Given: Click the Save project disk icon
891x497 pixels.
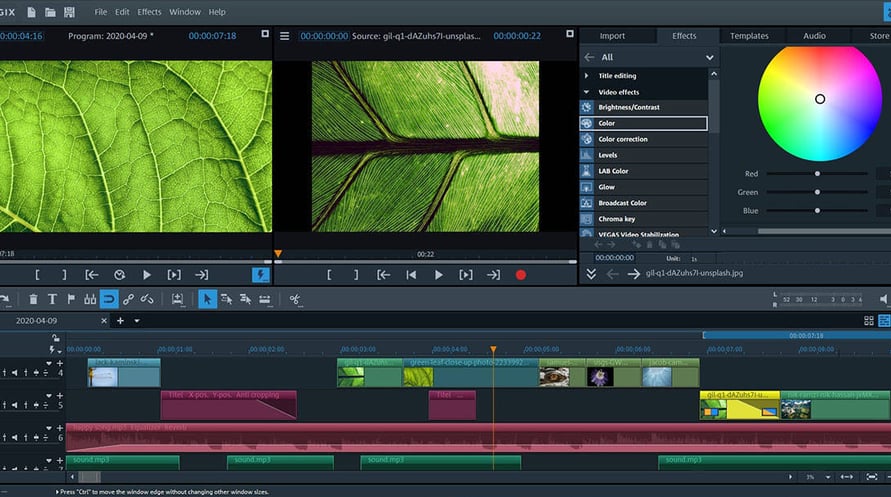Looking at the screenshot, I should click(x=69, y=12).
